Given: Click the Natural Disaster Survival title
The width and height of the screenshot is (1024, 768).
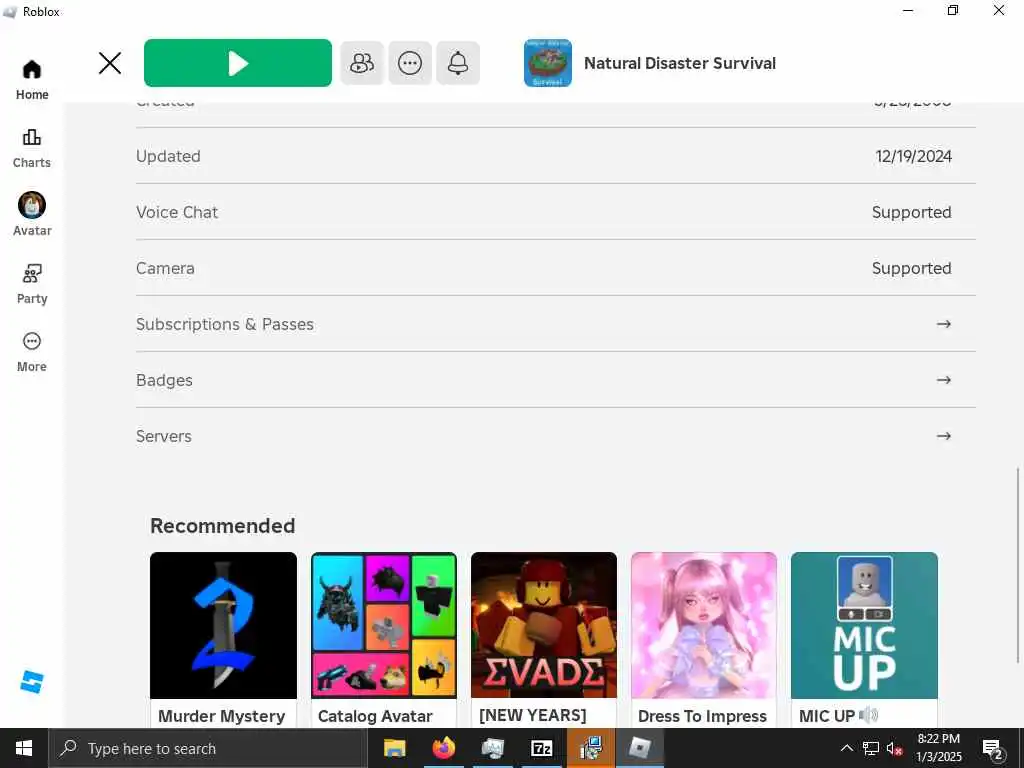Looking at the screenshot, I should click(x=680, y=63).
